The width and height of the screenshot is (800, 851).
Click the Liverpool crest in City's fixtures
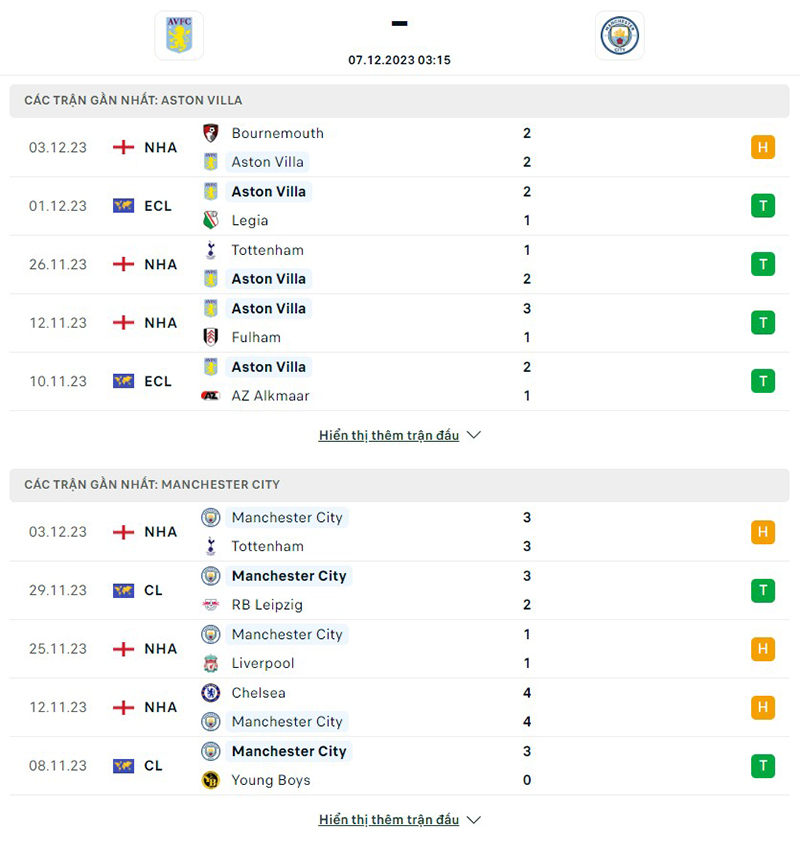[213, 663]
